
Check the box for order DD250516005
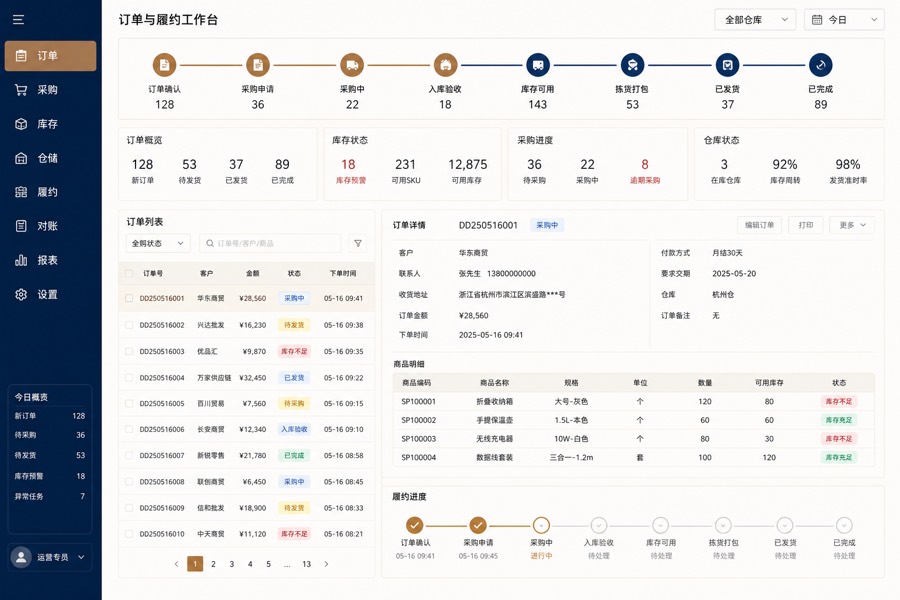tap(129, 404)
